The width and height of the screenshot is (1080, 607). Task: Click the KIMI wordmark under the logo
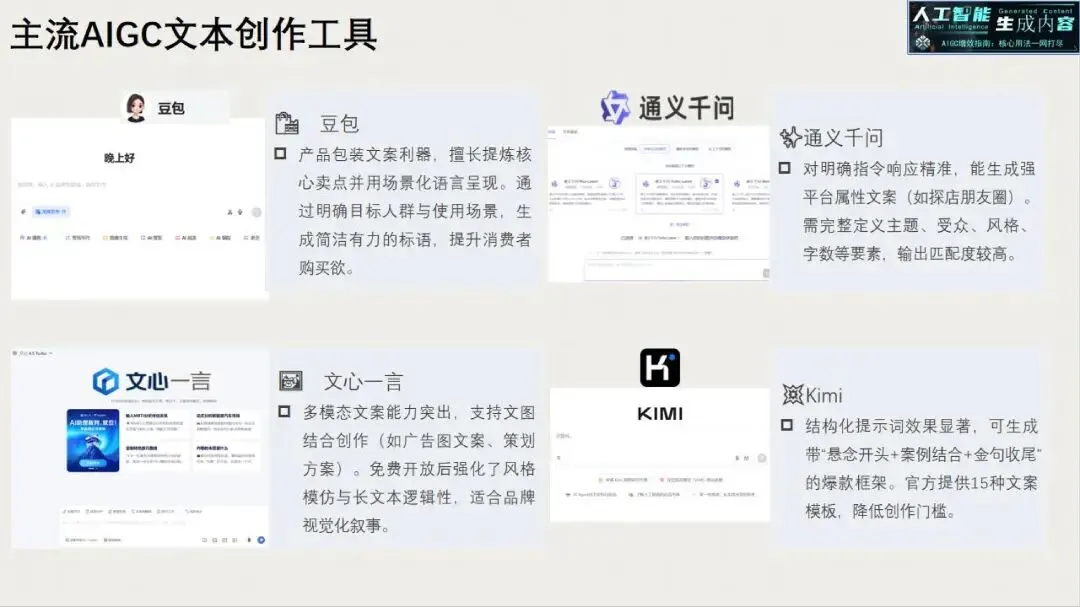tap(660, 413)
